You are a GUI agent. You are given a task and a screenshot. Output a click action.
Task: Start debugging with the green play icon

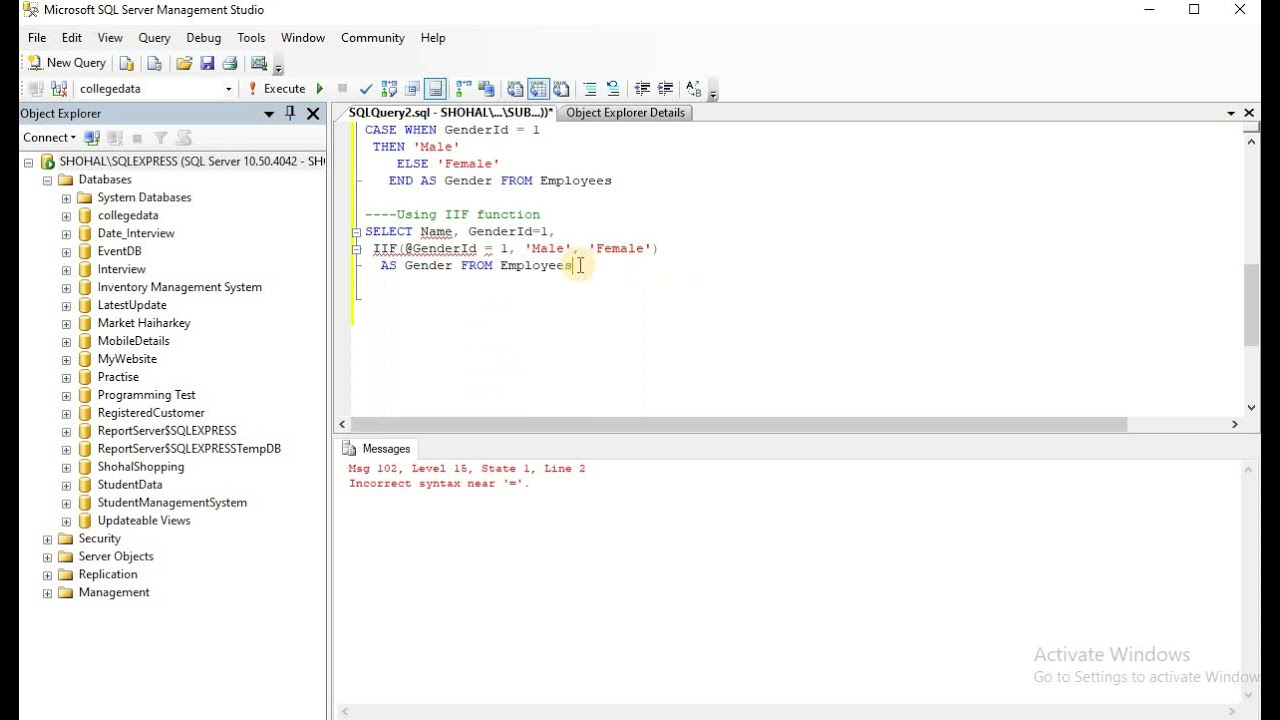tap(320, 89)
